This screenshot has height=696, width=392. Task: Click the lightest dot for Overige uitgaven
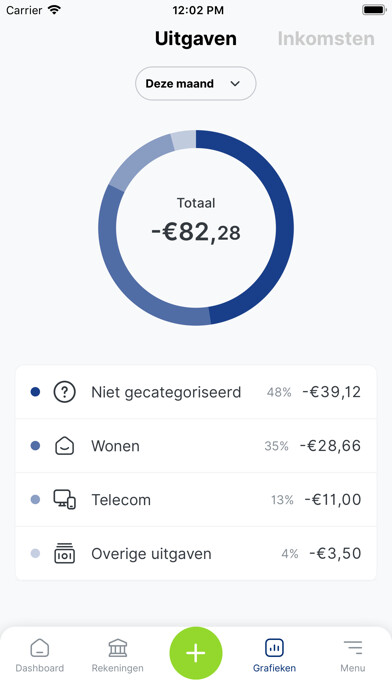click(35, 554)
